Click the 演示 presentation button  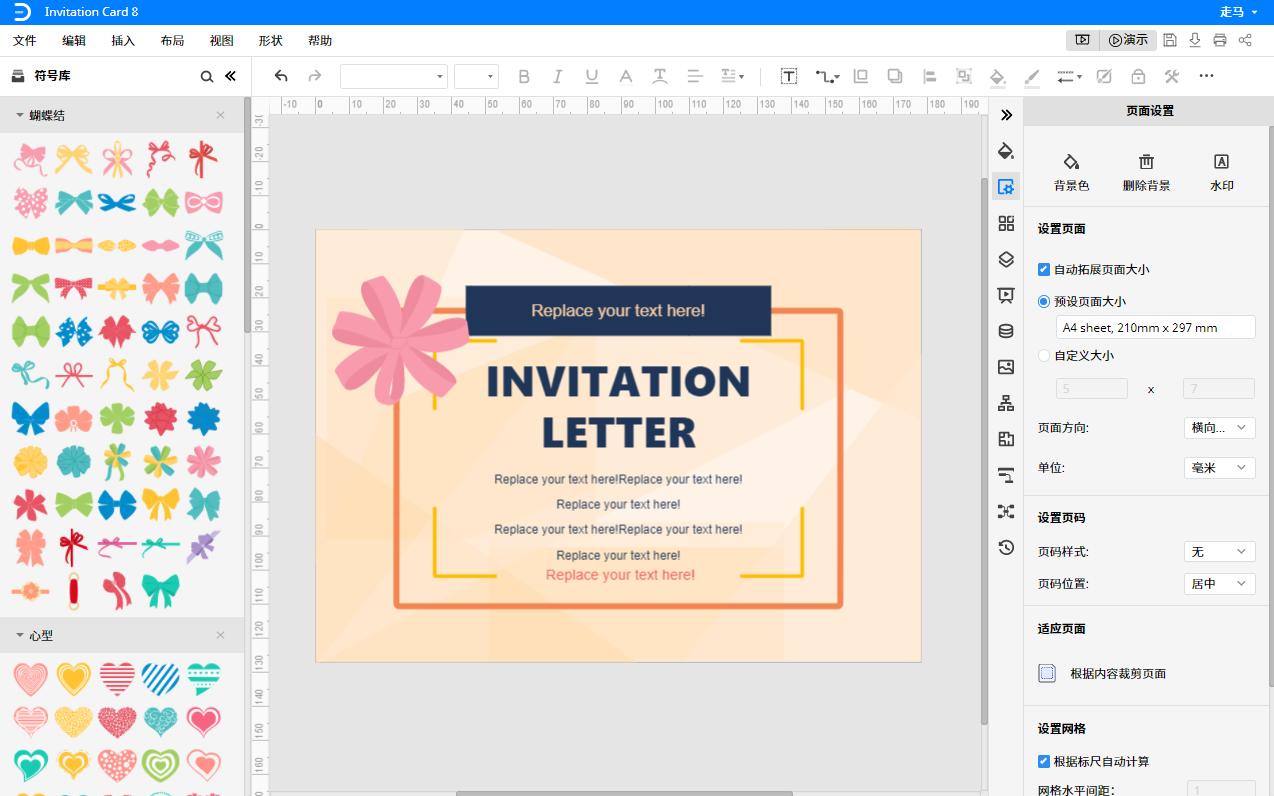click(x=1128, y=40)
